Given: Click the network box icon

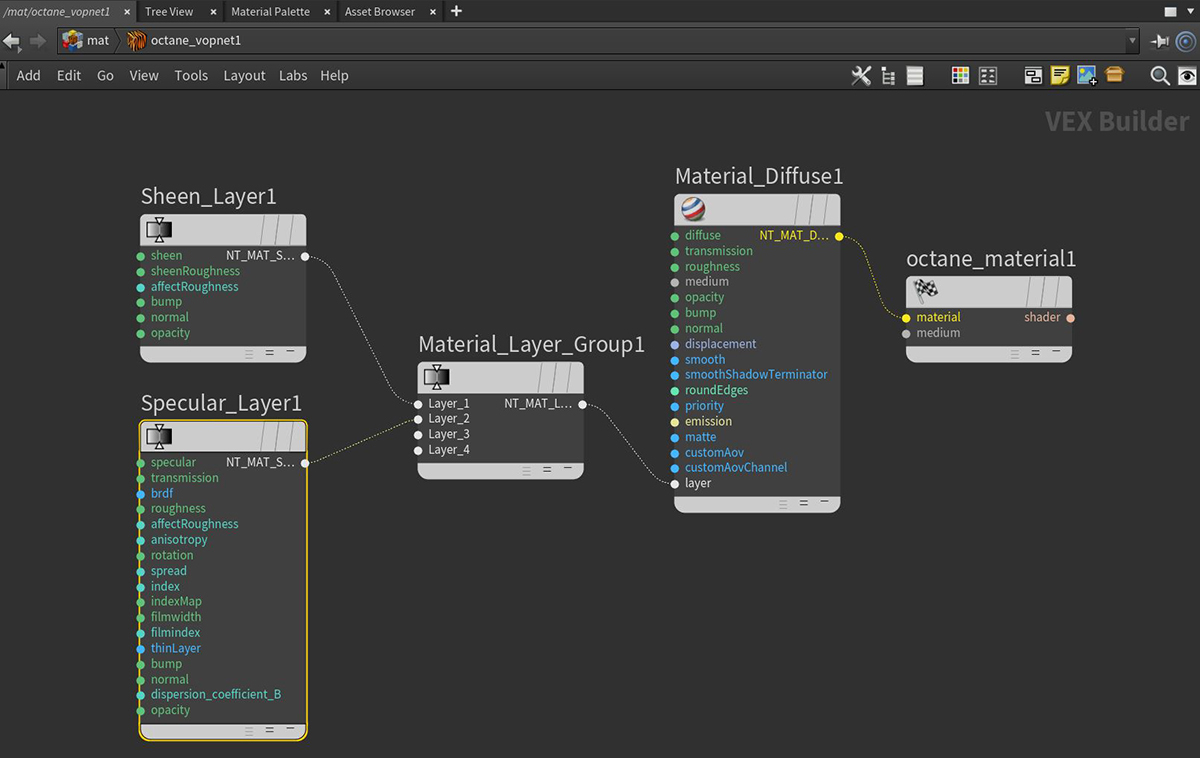Looking at the screenshot, I should pos(1033,76).
